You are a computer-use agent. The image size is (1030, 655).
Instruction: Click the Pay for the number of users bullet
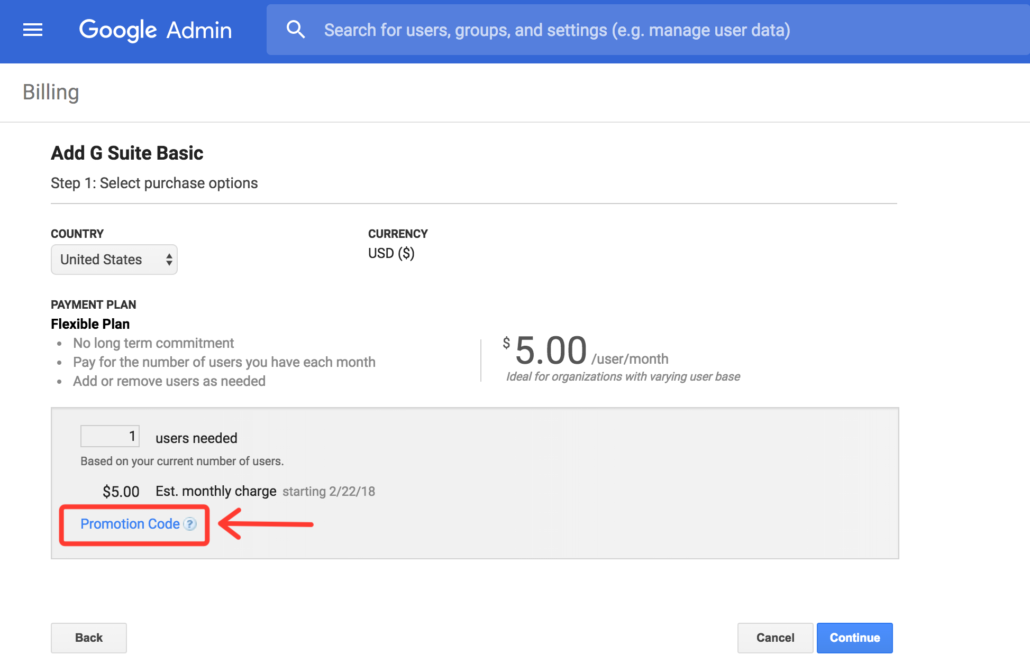pyautogui.click(x=224, y=362)
